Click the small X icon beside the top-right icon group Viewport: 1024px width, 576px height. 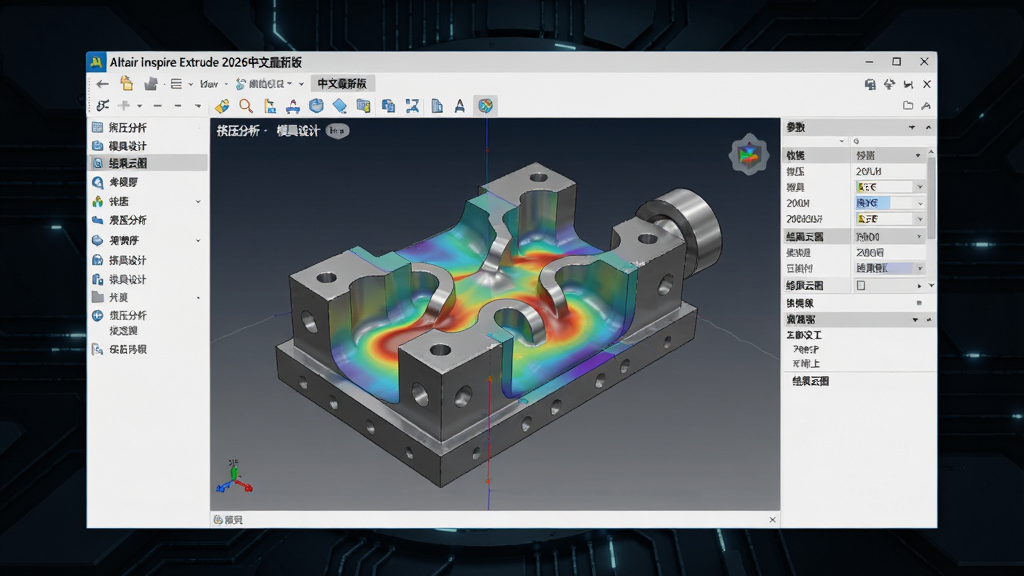927,84
